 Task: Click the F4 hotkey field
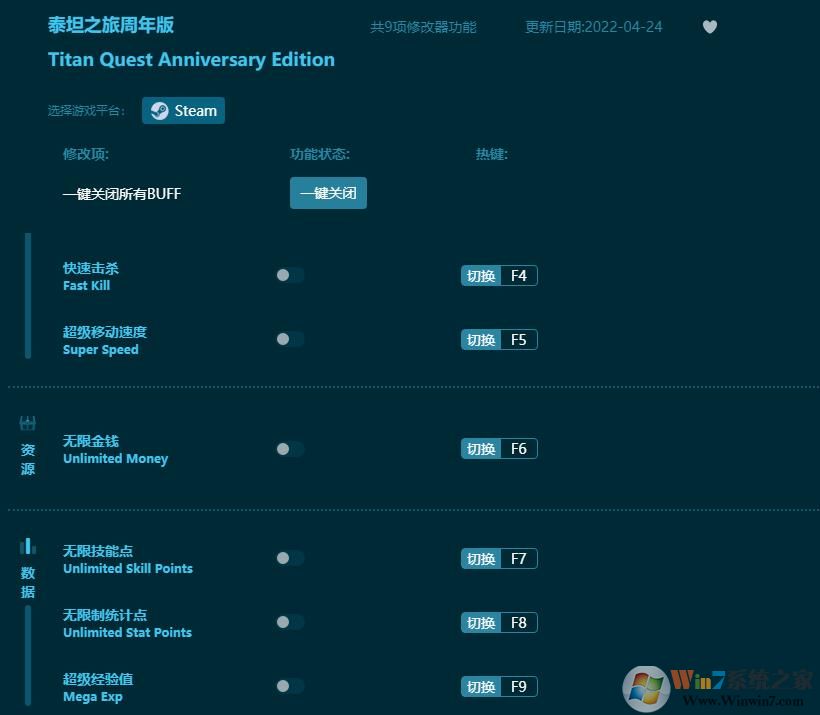519,276
